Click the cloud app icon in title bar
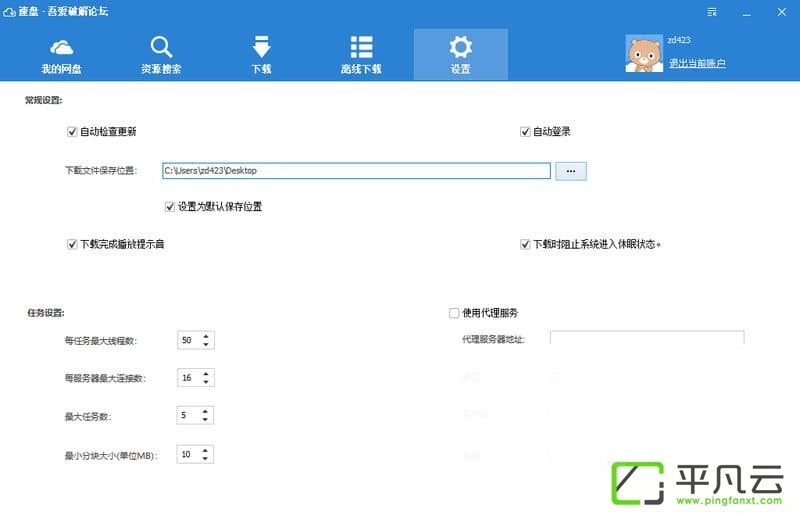The image size is (800, 516). coord(9,12)
